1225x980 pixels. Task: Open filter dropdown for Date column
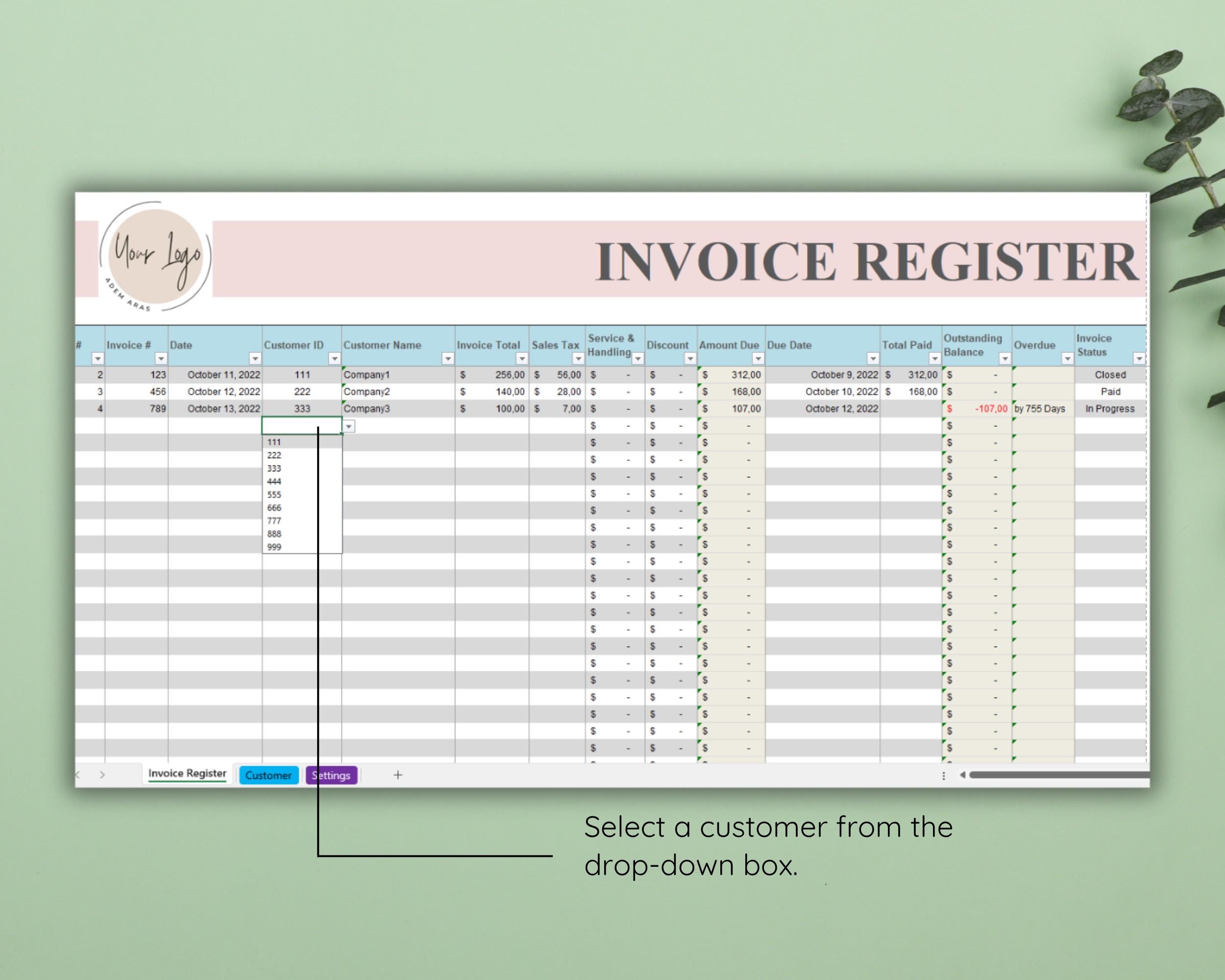tap(255, 359)
